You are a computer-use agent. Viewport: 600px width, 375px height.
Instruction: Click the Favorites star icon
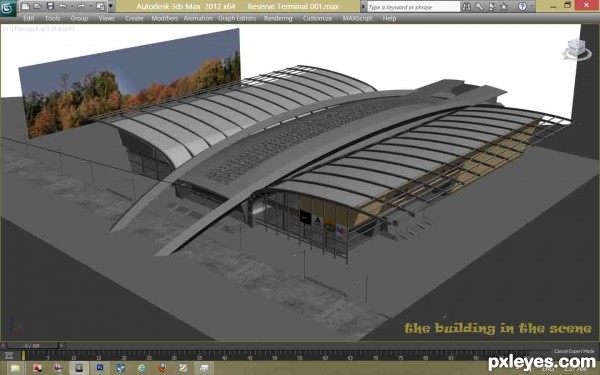point(504,7)
